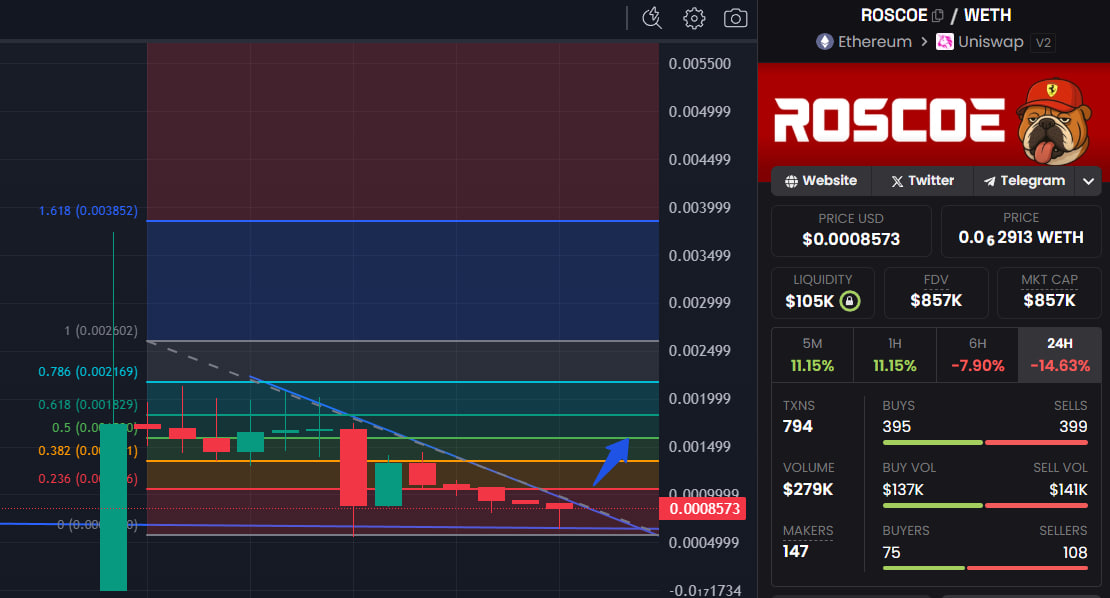Click the X logo on Twitter button
This screenshot has height=598, width=1110.
pyautogui.click(x=897, y=181)
